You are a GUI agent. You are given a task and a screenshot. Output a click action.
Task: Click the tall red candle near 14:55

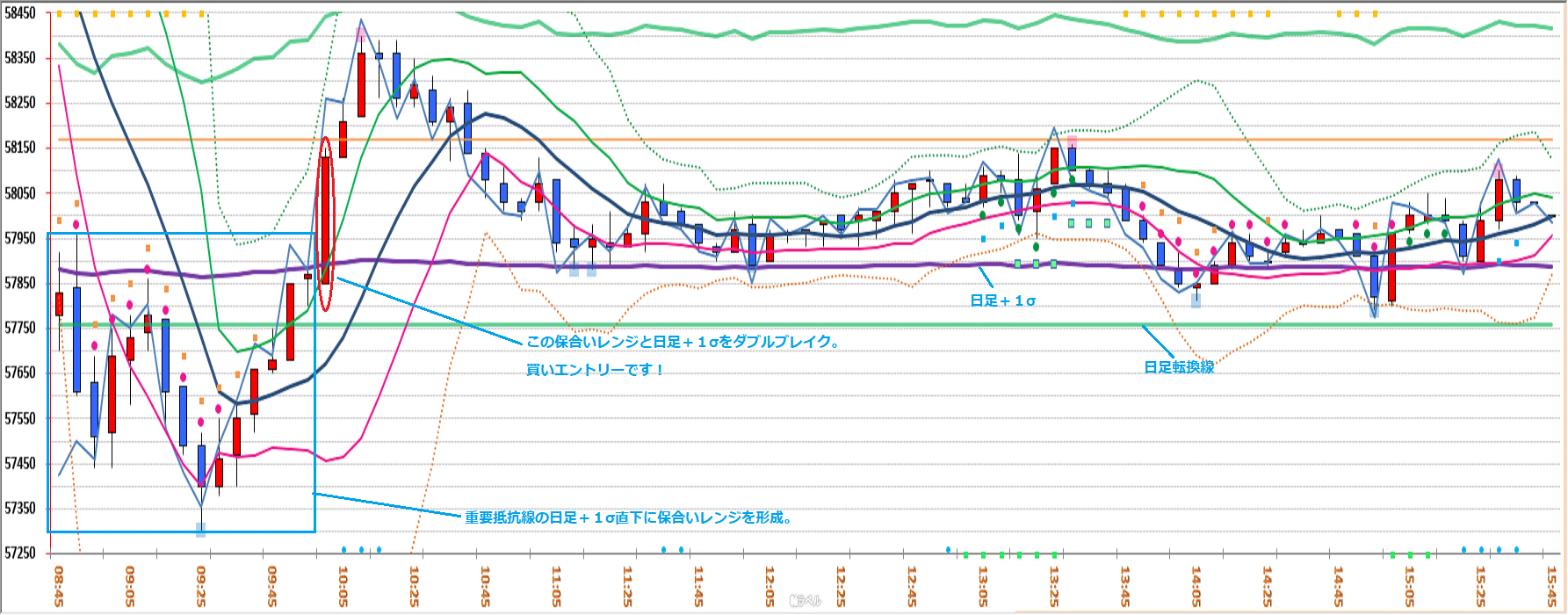pos(1391,266)
